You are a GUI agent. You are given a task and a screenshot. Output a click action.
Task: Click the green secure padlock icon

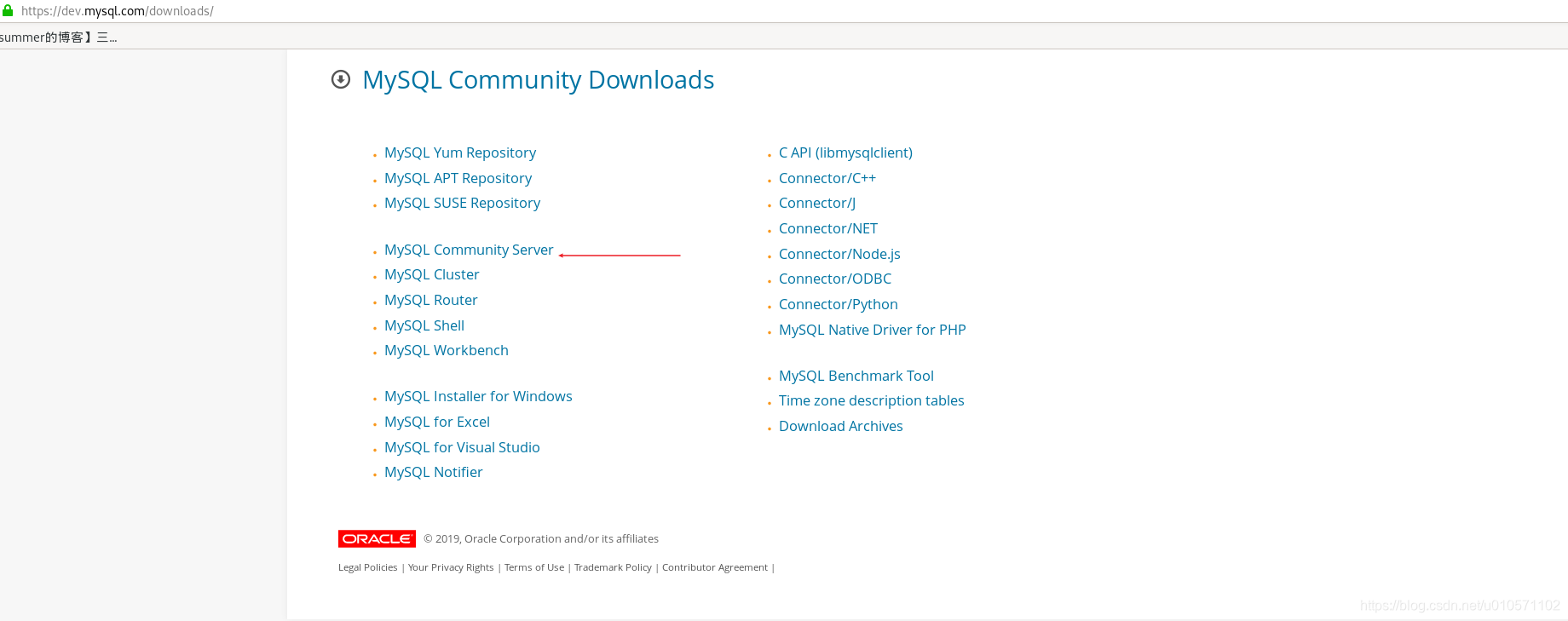point(7,11)
